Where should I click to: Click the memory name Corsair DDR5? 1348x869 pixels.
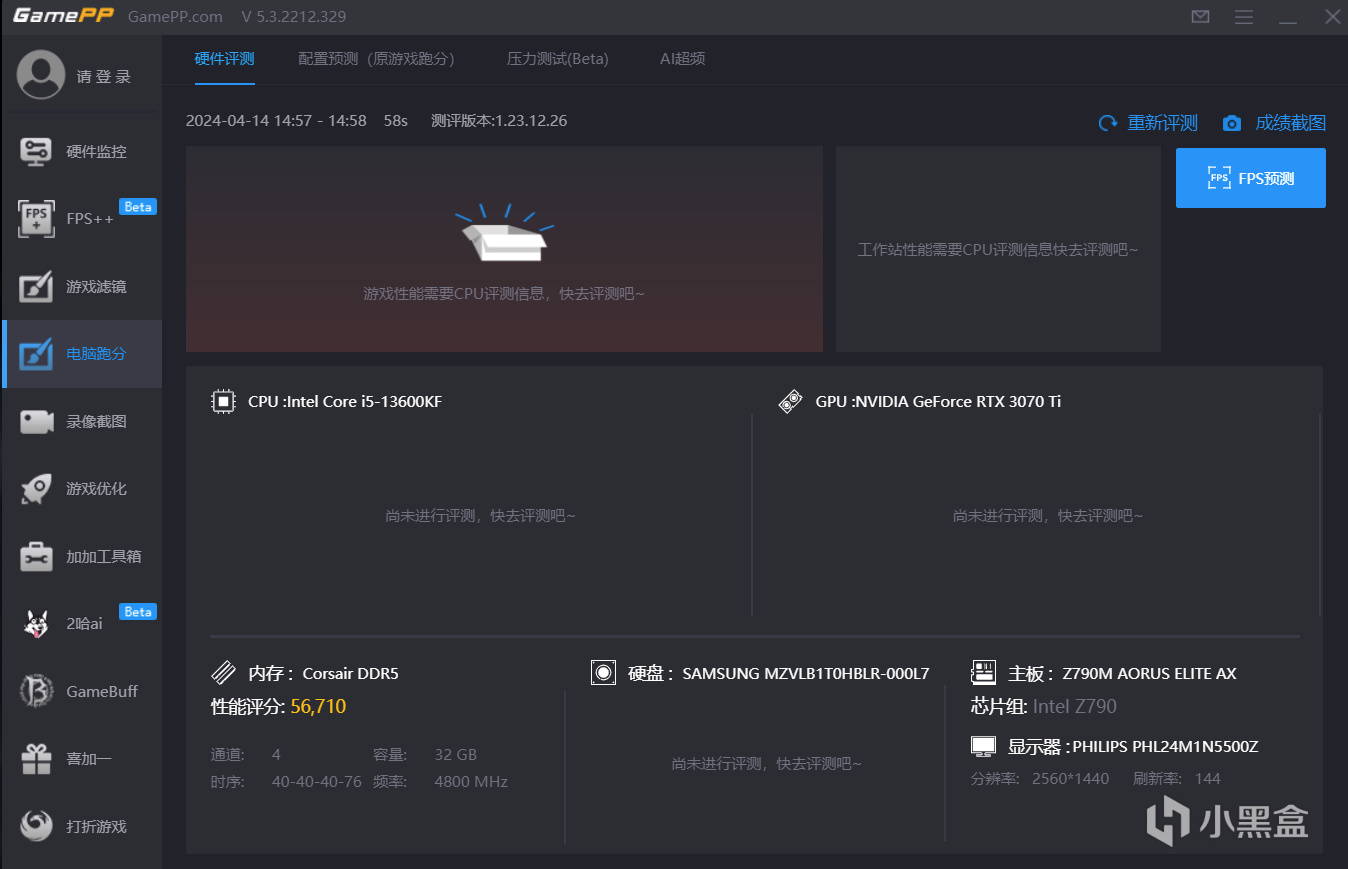pos(351,674)
